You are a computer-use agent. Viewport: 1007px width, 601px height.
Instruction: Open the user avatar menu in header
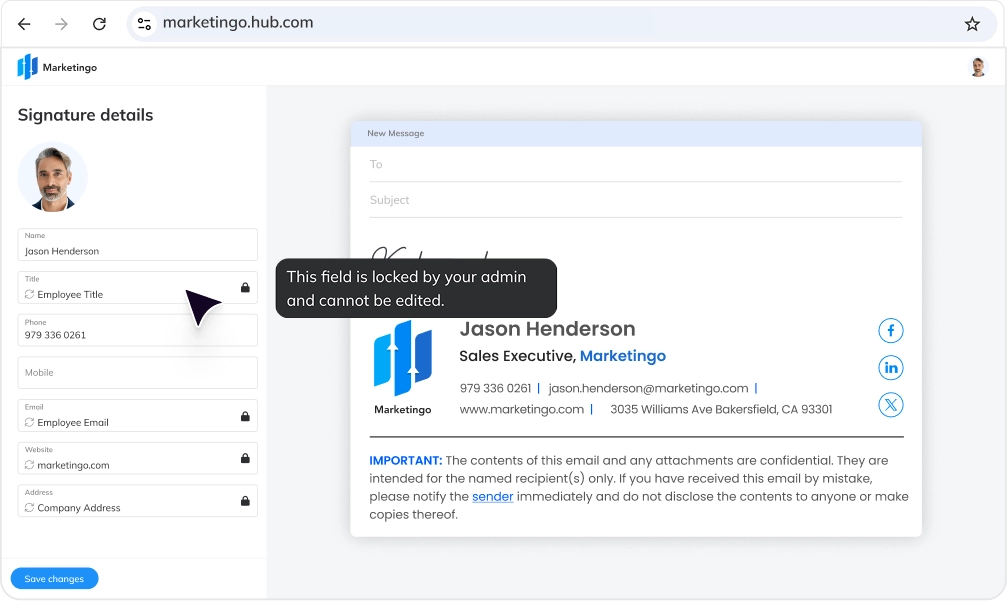(x=978, y=67)
